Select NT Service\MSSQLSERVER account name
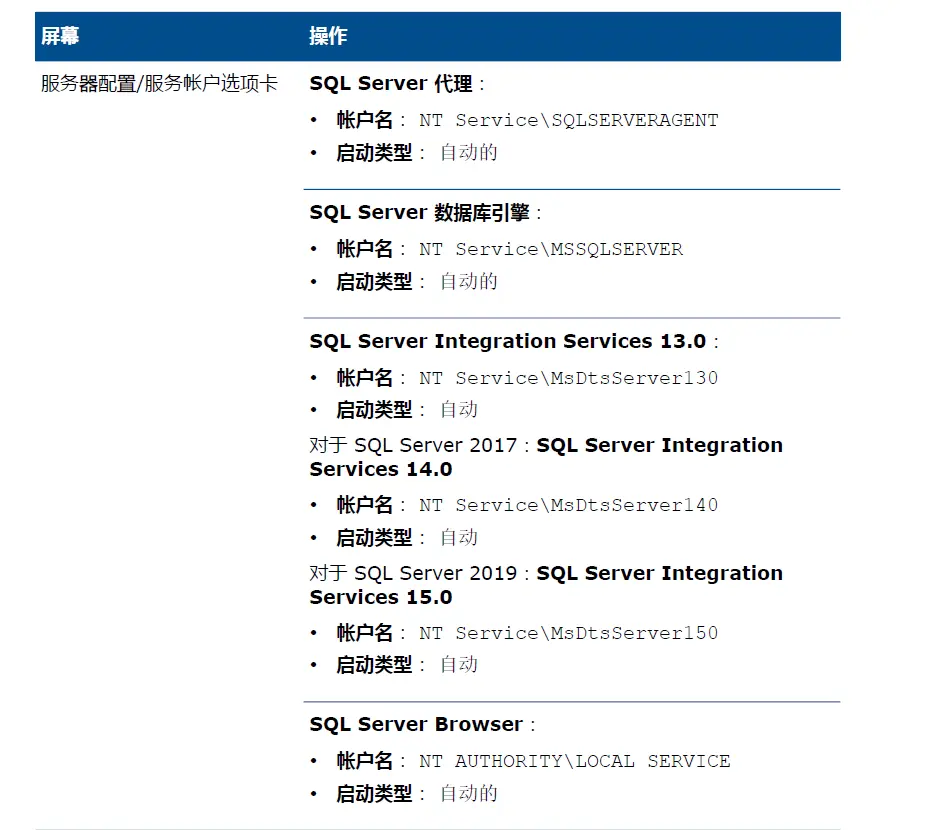933x830 pixels. (x=551, y=249)
